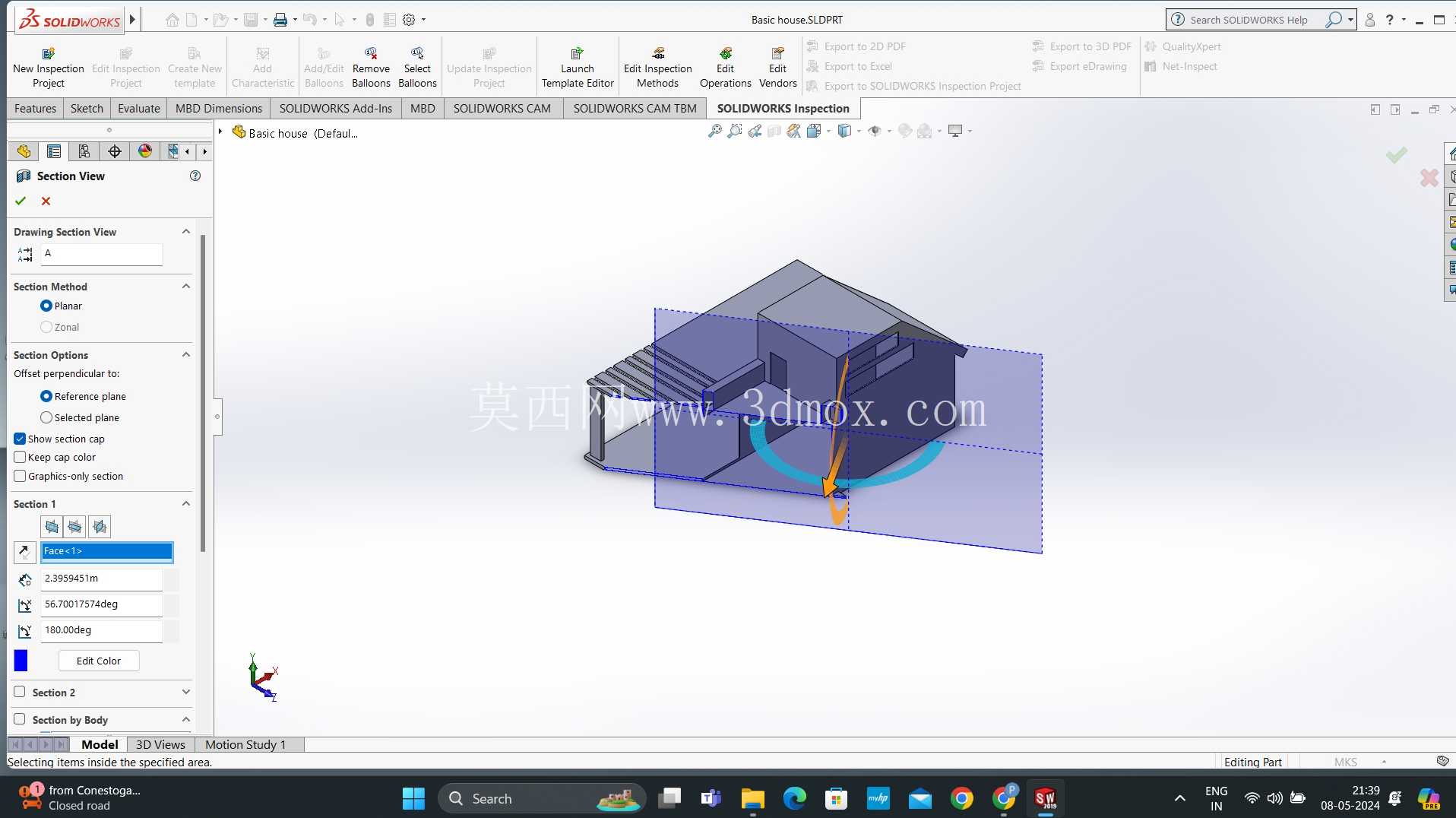Click the Select Balloons tool

click(x=417, y=68)
